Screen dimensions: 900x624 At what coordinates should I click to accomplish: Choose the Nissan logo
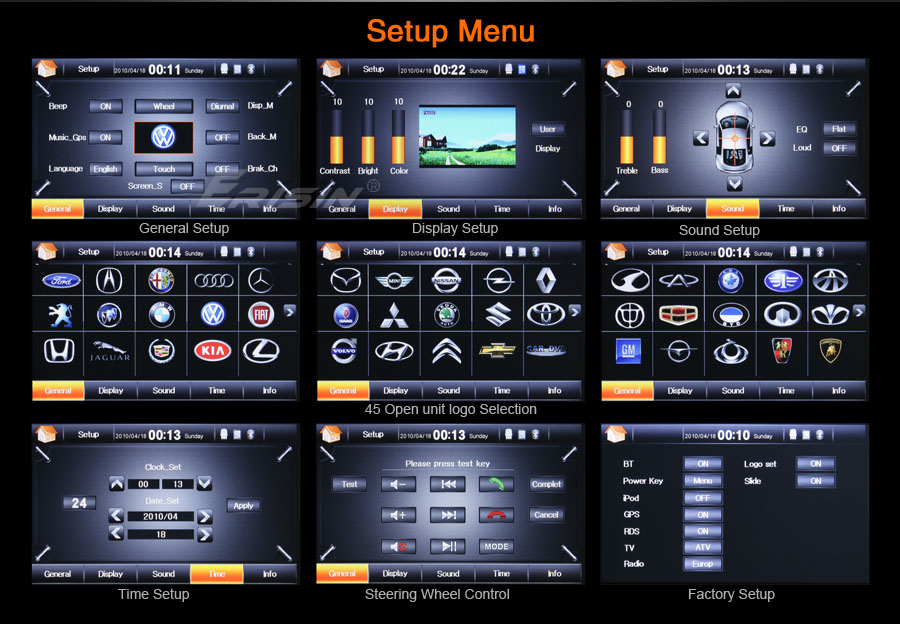[x=447, y=281]
